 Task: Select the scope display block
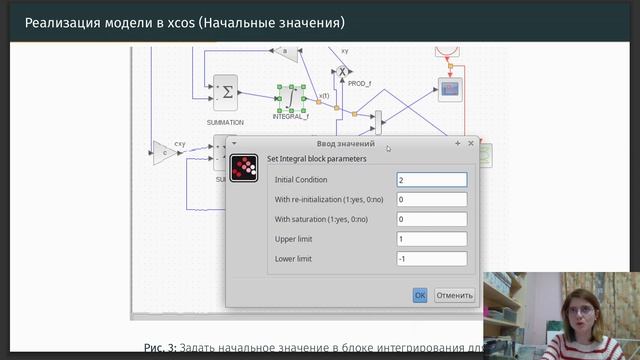coord(450,89)
